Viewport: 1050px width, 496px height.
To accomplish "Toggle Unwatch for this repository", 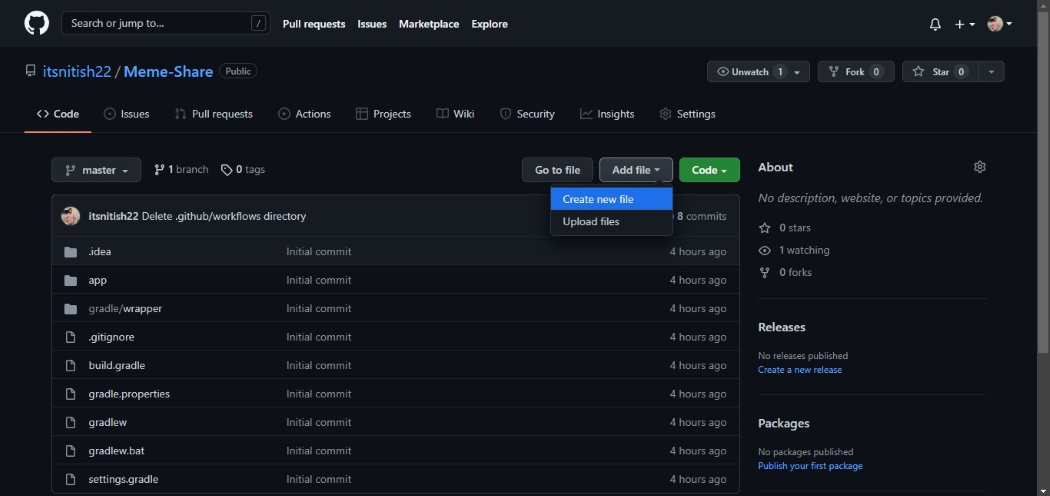I will (759, 72).
